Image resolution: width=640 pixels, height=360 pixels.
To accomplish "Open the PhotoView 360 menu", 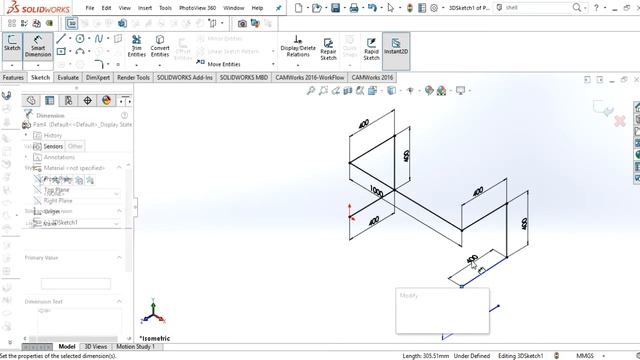I will click(x=198, y=8).
